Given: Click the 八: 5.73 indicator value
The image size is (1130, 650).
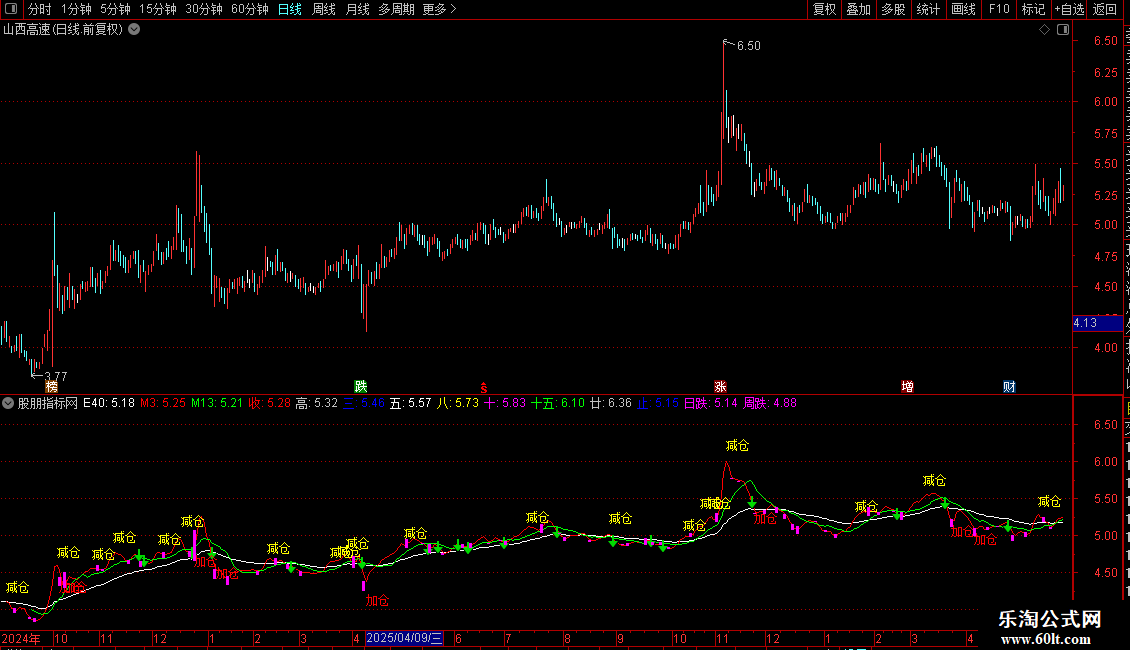Looking at the screenshot, I should tap(458, 404).
